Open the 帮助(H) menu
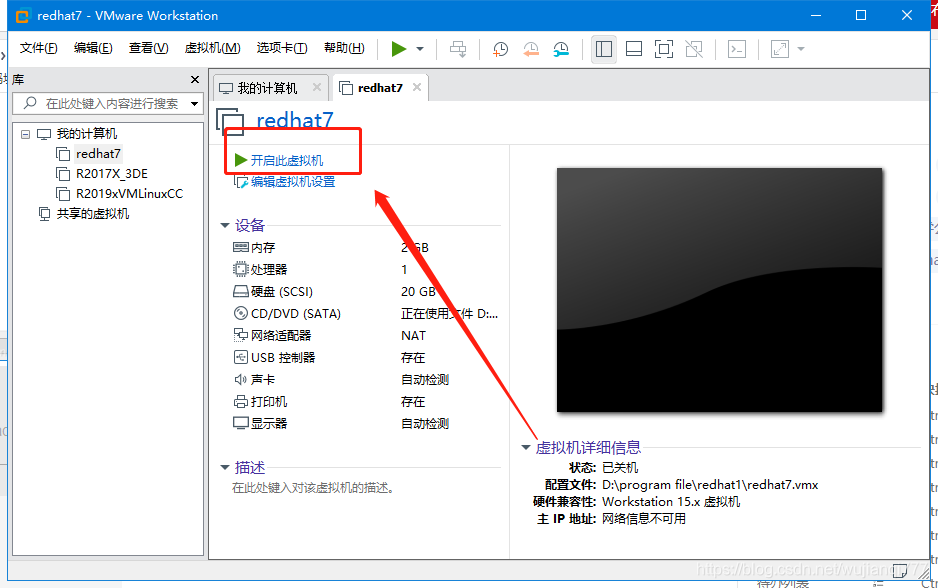The height and width of the screenshot is (588, 938). pos(344,48)
